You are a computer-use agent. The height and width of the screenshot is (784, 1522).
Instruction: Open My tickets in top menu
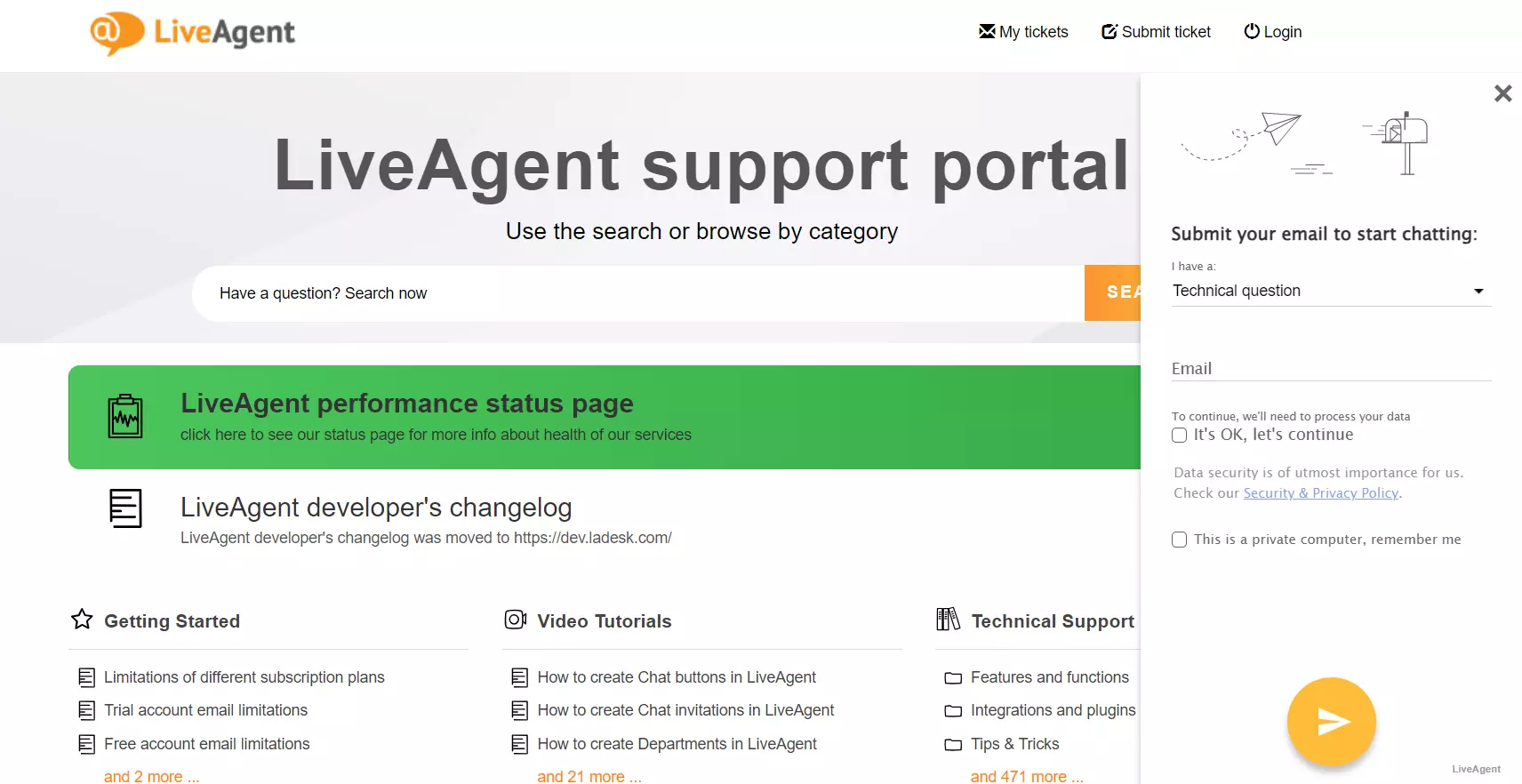coord(1023,32)
